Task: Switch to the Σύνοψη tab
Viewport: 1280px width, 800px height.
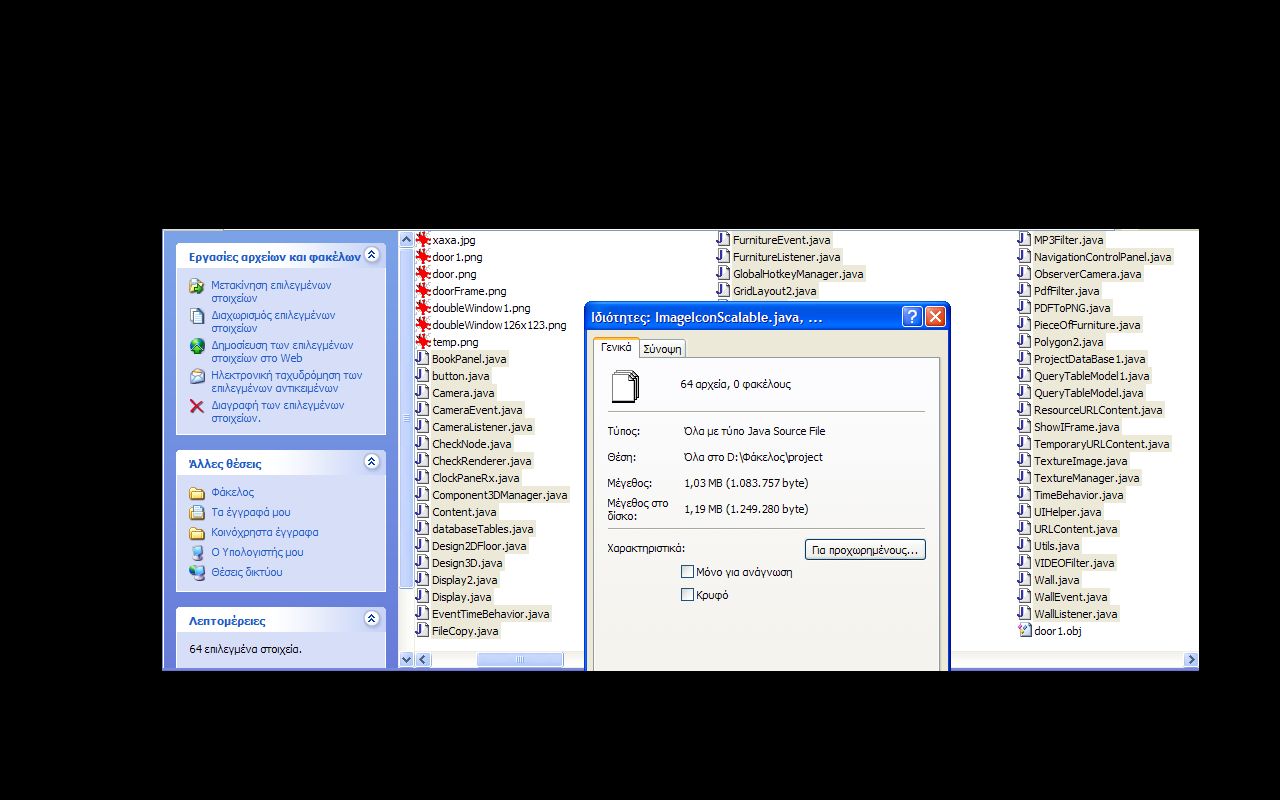Action: pyautogui.click(x=662, y=348)
